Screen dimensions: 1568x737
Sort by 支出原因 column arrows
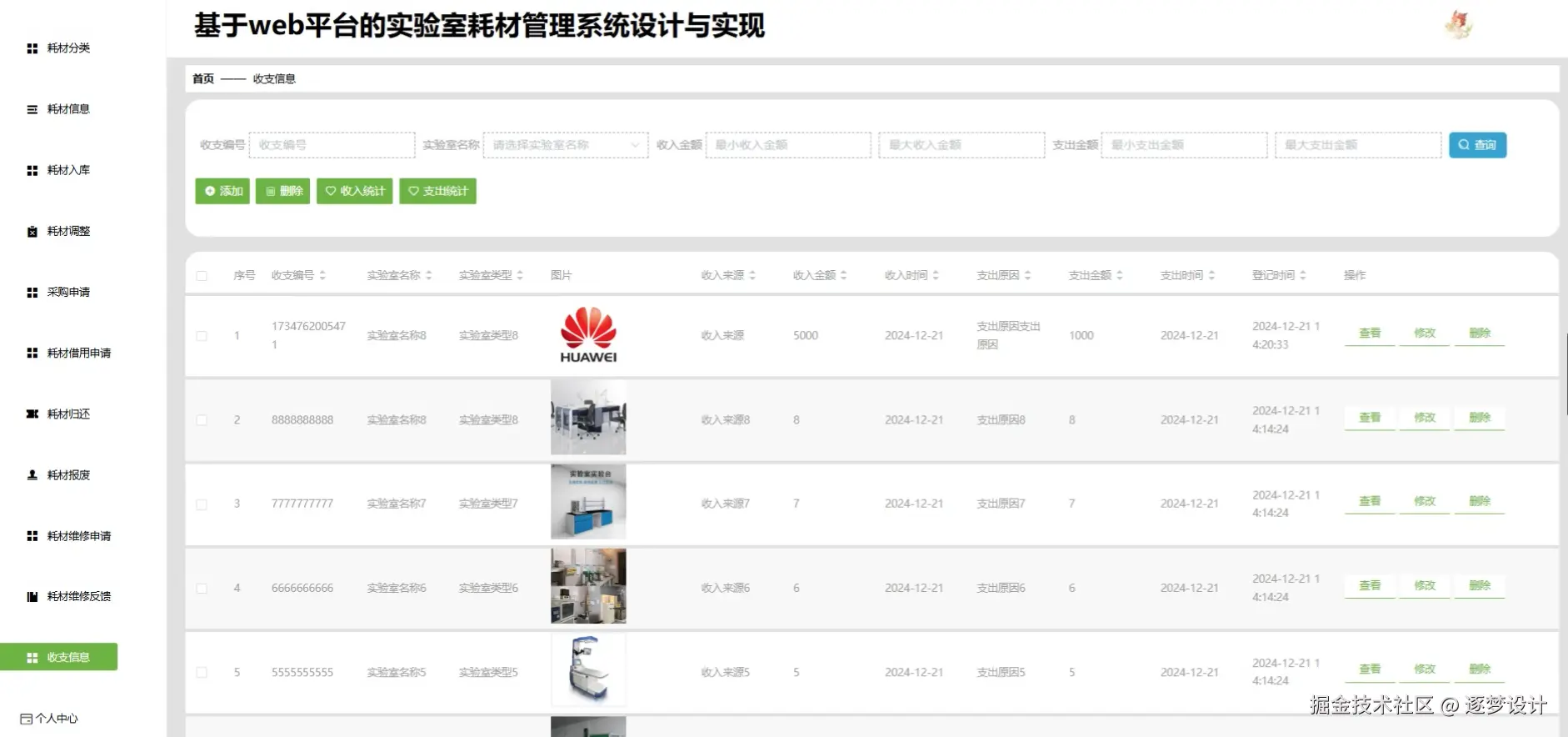(1028, 275)
